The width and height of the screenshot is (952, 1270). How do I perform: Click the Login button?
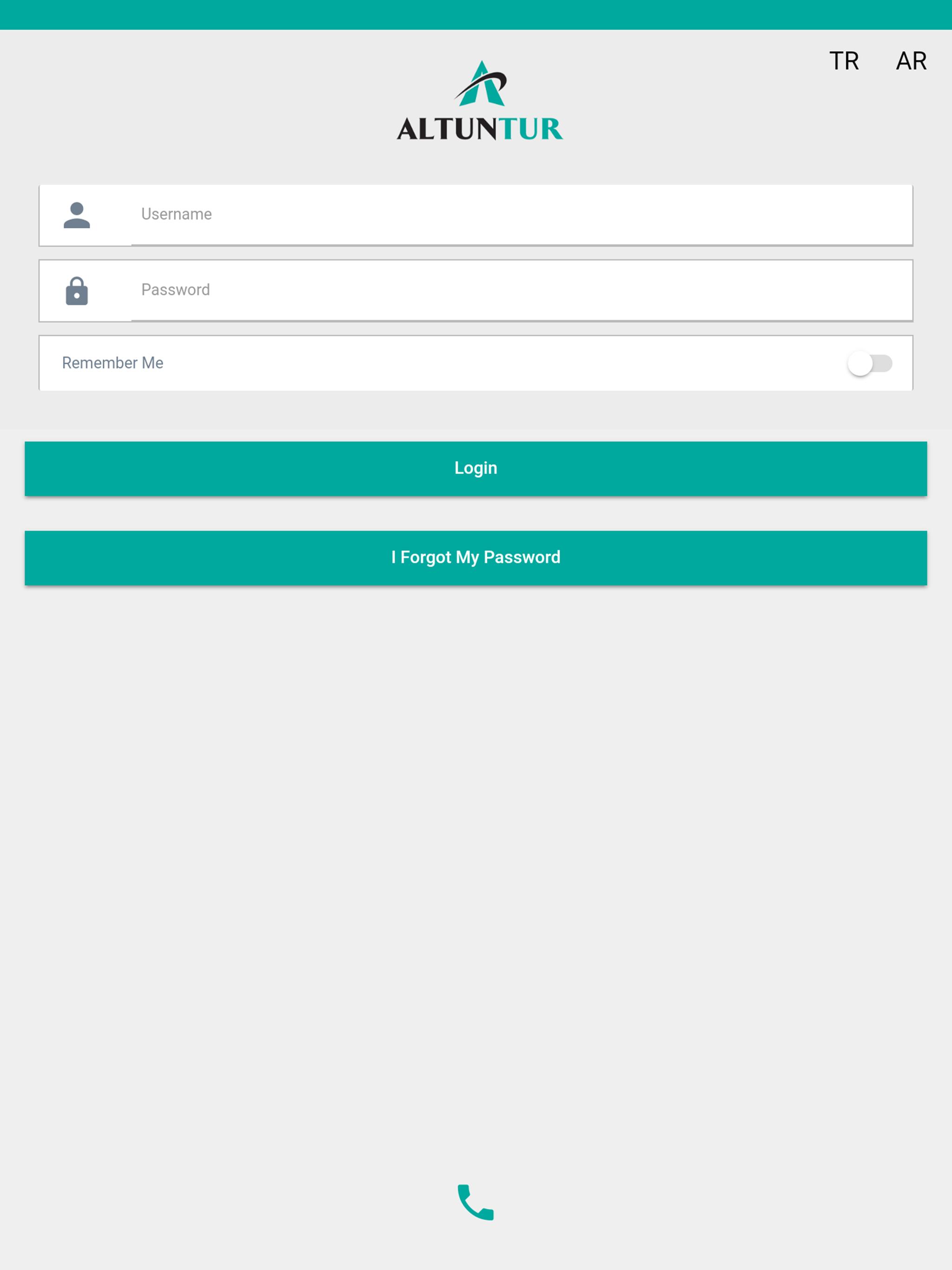(476, 469)
